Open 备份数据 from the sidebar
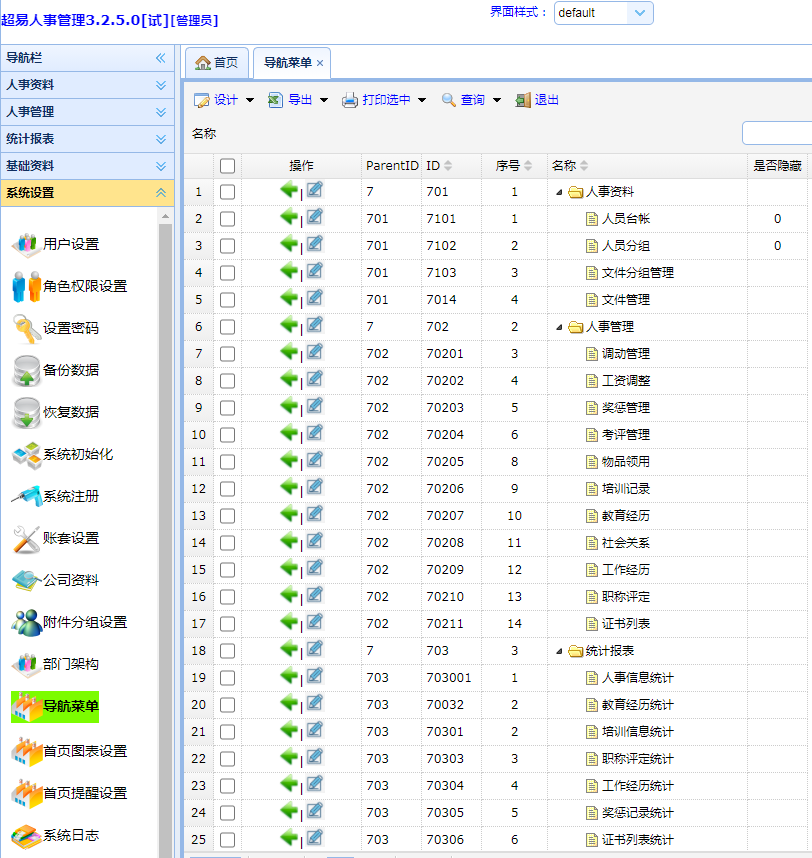 pyautogui.click(x=57, y=370)
